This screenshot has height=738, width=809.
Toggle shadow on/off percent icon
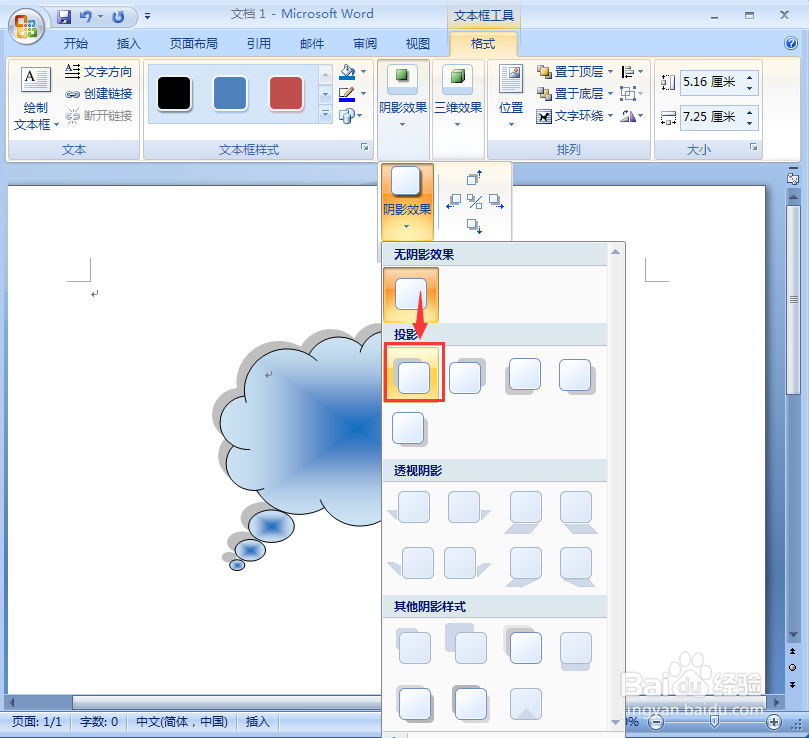pyautogui.click(x=475, y=201)
